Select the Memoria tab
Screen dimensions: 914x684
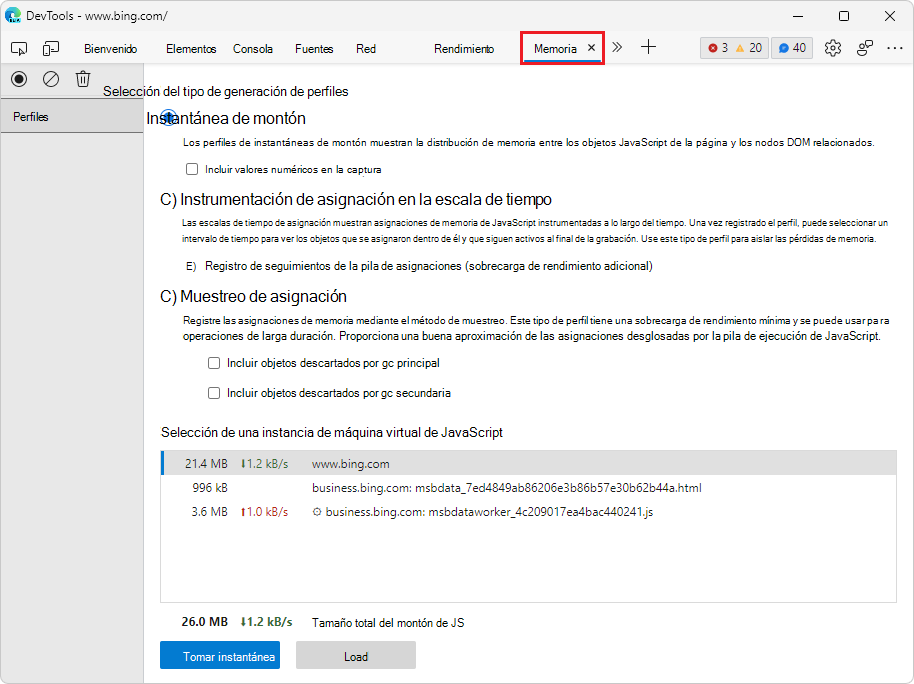click(x=555, y=49)
